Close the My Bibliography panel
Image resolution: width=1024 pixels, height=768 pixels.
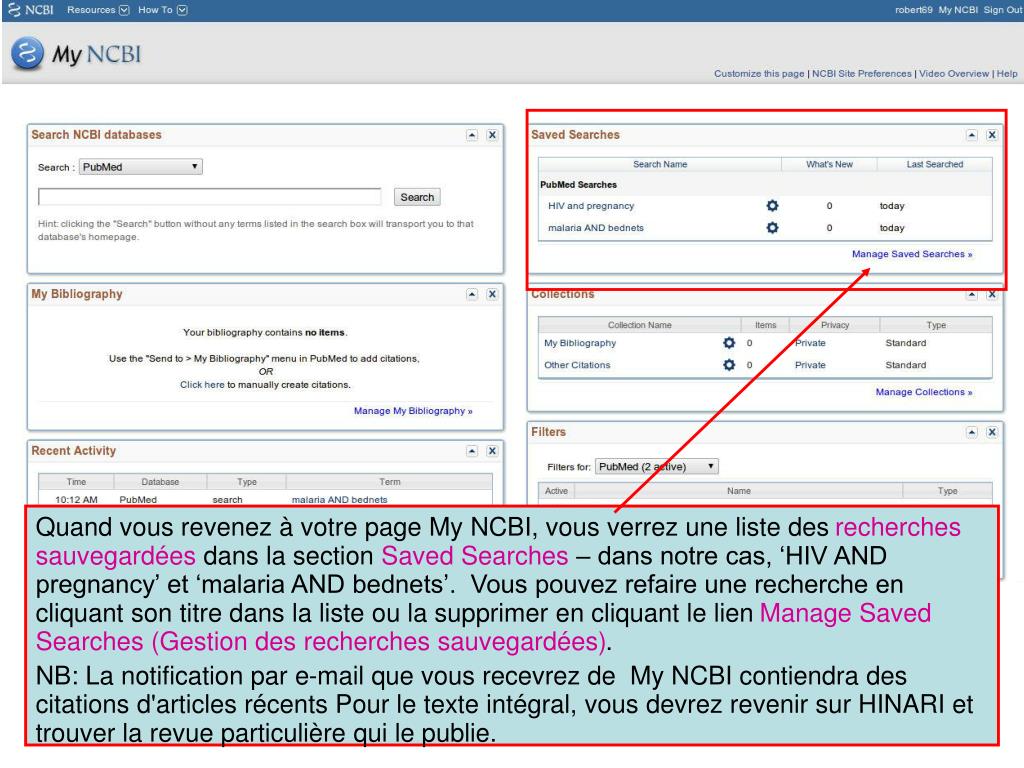click(492, 295)
